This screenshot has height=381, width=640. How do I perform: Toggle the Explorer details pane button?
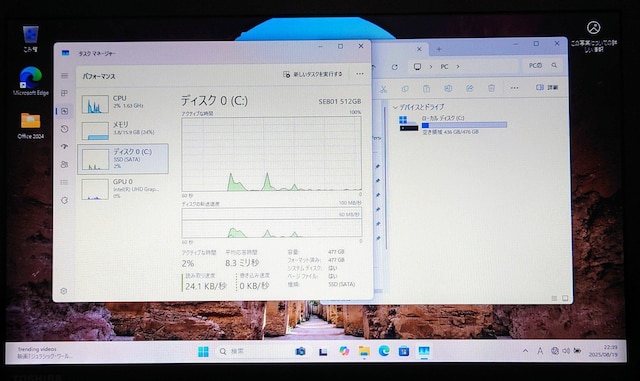[547, 87]
